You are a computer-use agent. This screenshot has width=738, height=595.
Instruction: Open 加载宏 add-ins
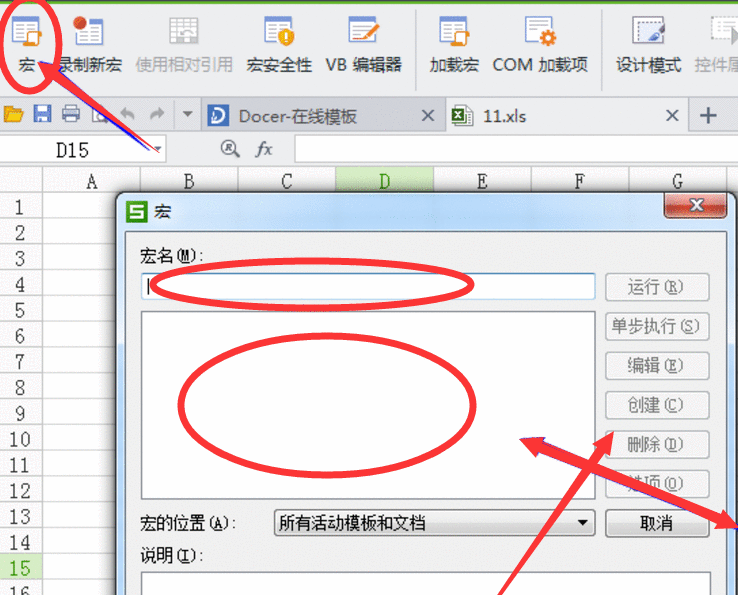(454, 45)
